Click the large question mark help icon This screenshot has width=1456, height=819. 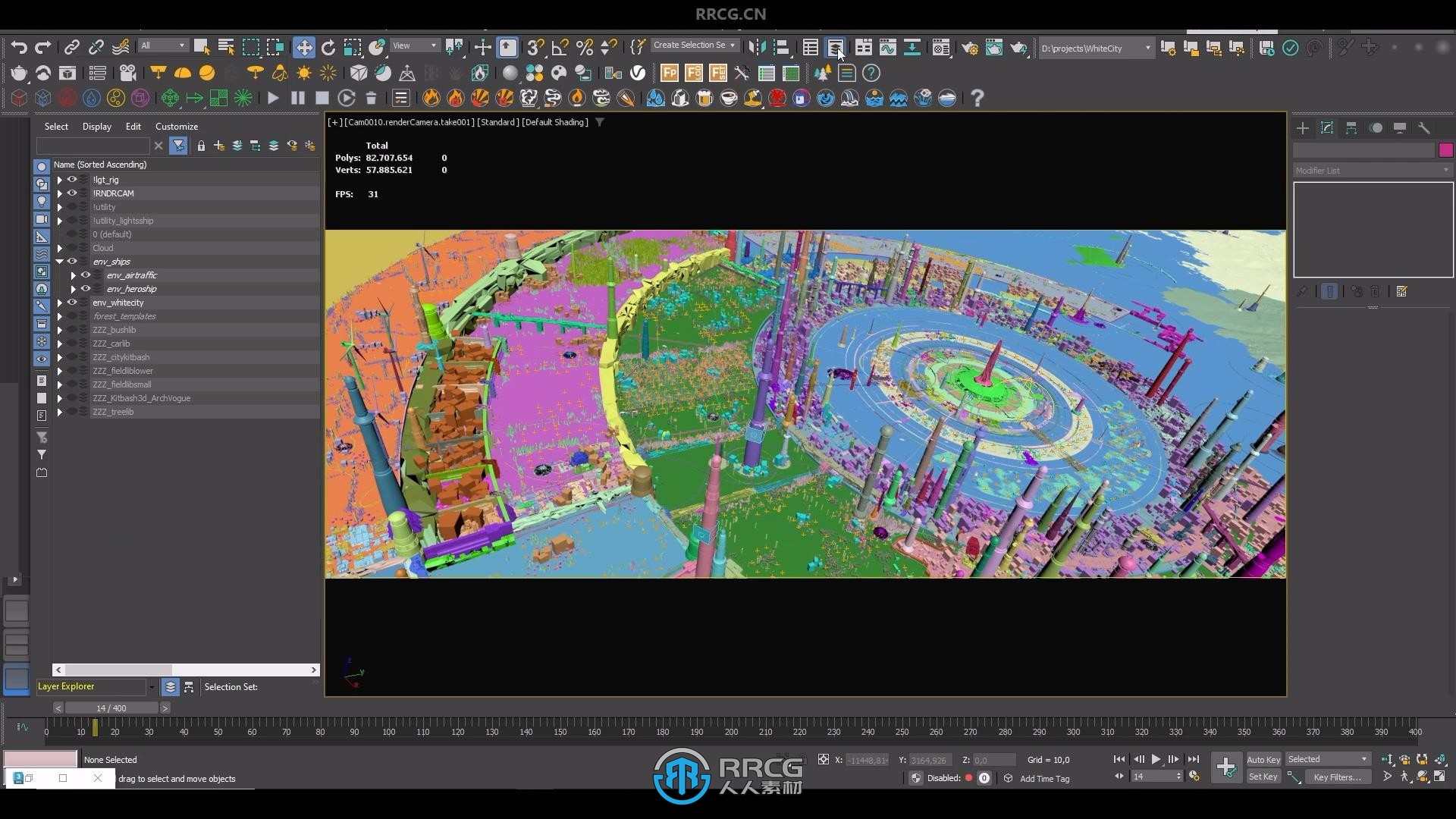pyautogui.click(x=977, y=98)
